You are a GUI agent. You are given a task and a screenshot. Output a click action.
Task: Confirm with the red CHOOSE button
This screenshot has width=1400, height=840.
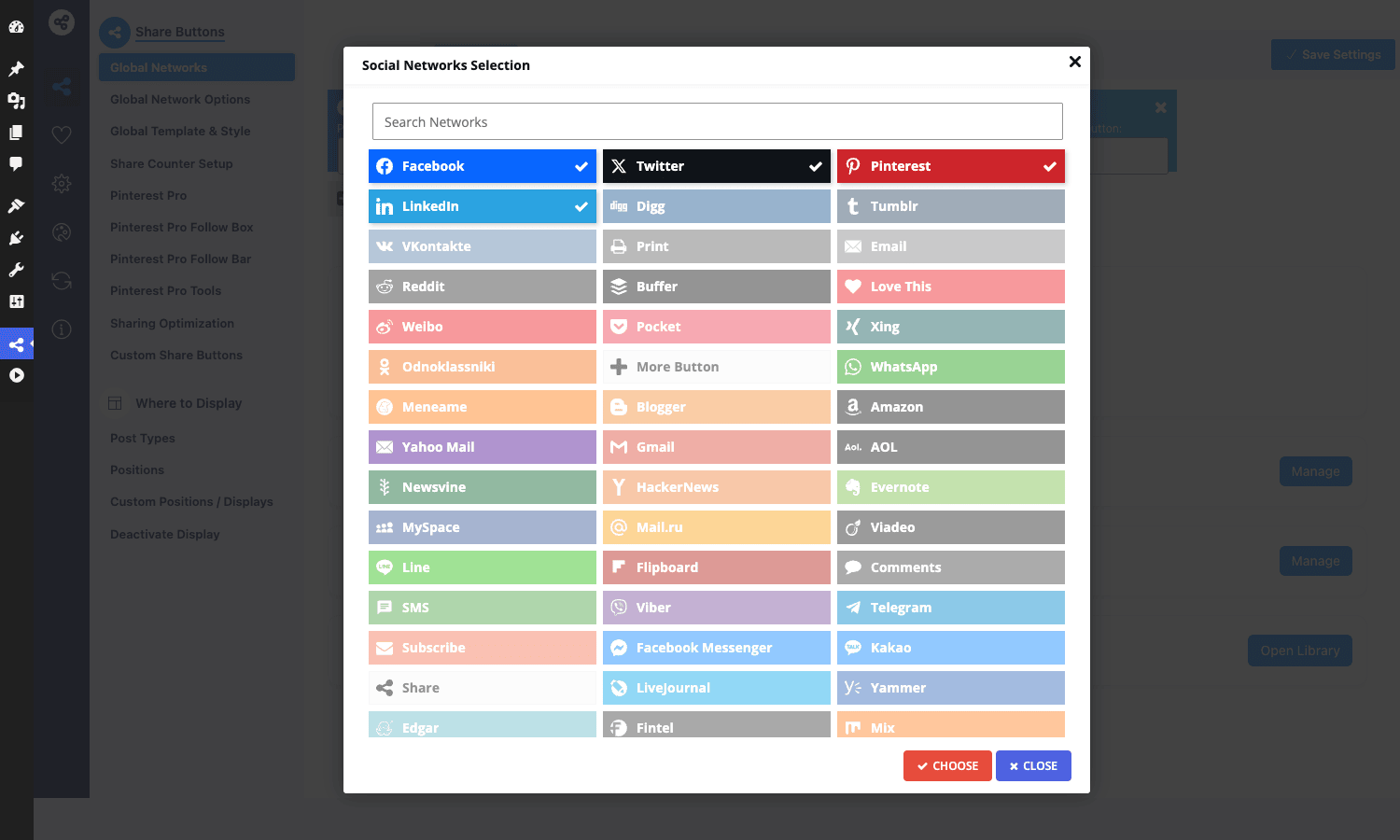947,765
